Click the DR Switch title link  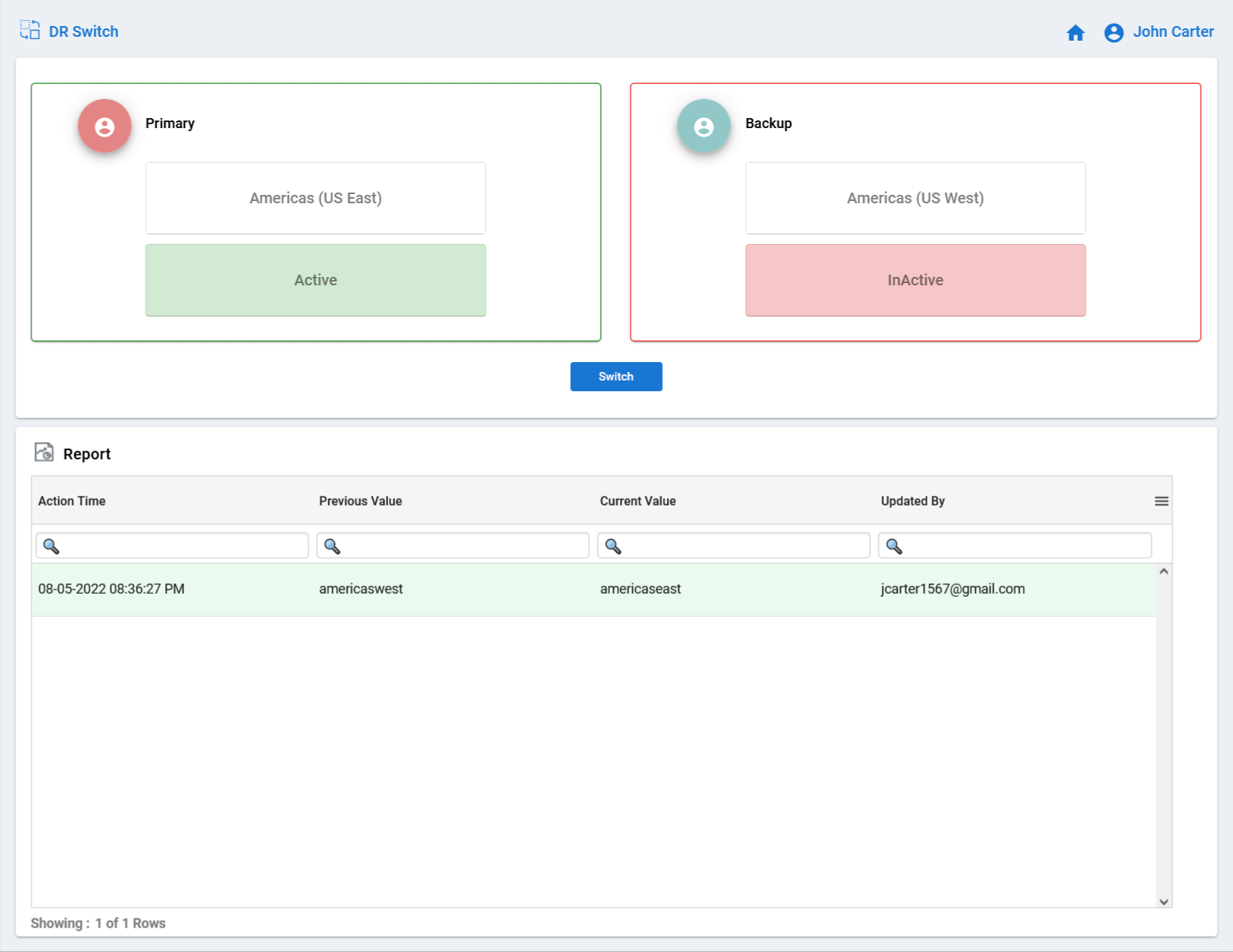pos(84,31)
